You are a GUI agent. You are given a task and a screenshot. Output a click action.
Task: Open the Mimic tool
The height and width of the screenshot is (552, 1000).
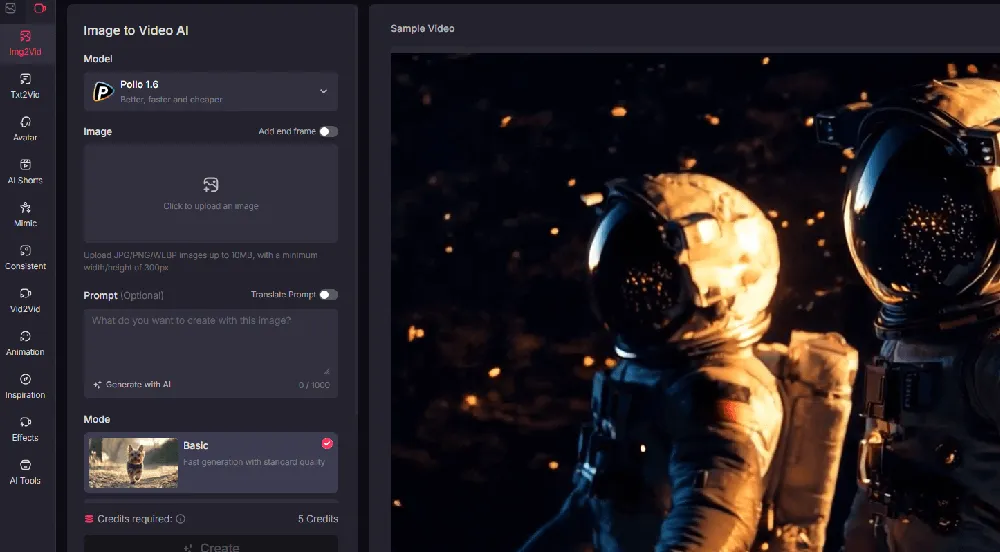click(25, 214)
